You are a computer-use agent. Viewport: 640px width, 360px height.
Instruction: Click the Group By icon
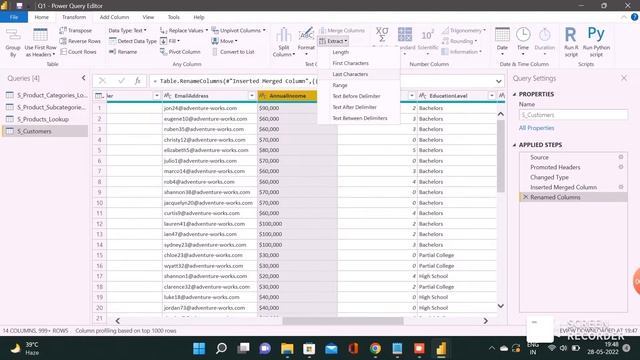[13, 42]
